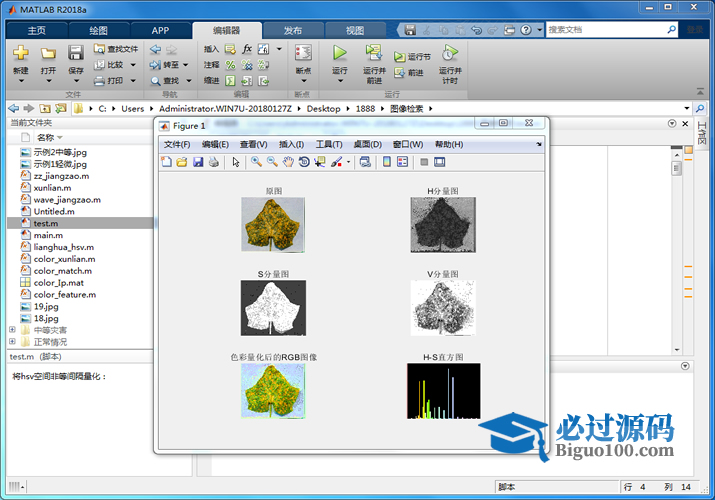This screenshot has width=715, height=500.
Task: Switch to the 绘图 ribbon tab
Action: 98,30
